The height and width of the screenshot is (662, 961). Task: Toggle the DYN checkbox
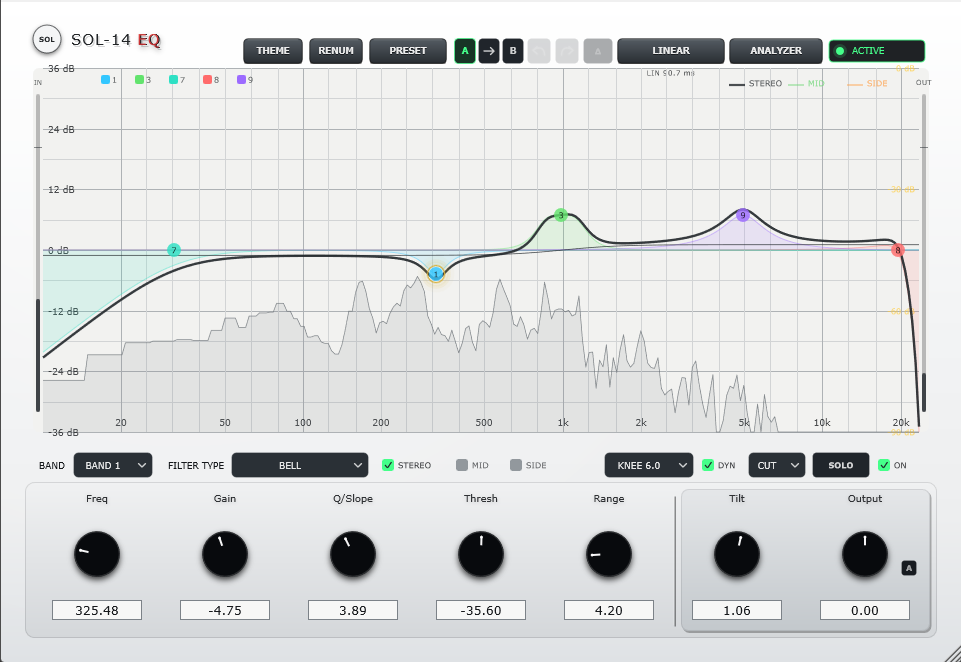click(708, 465)
